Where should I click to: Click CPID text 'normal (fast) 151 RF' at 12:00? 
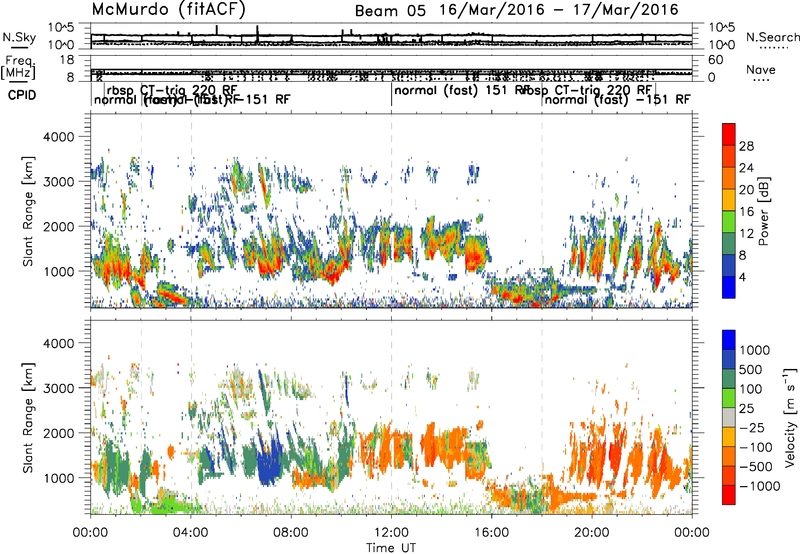coord(462,91)
